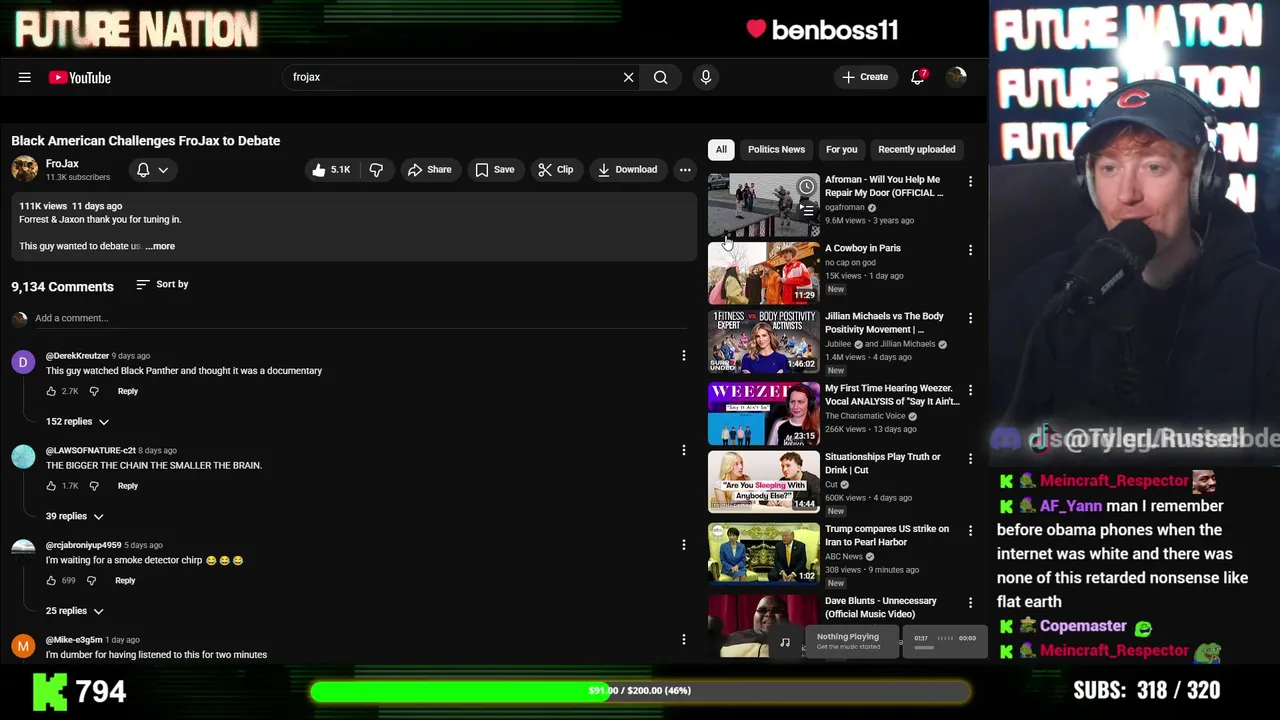
Task: Like DerekKreutzer's comment
Action: (52, 391)
